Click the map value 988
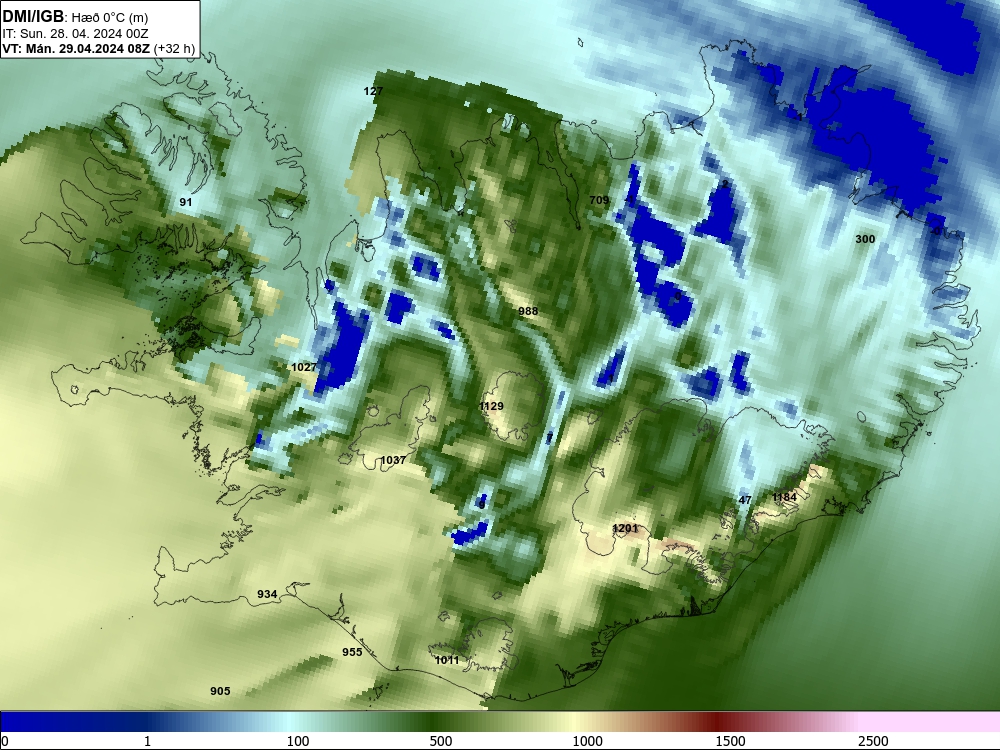Screen dimensions: 1000x750 528,311
